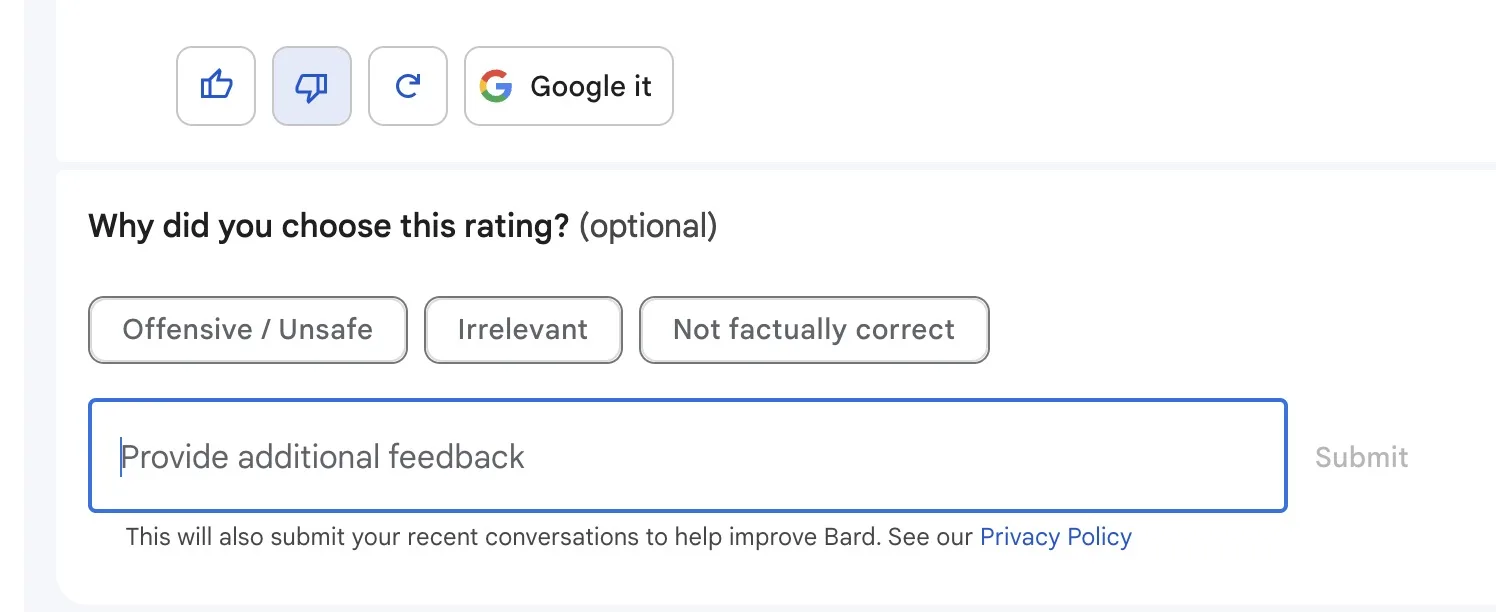Click the thumbs up rating icon

216,86
